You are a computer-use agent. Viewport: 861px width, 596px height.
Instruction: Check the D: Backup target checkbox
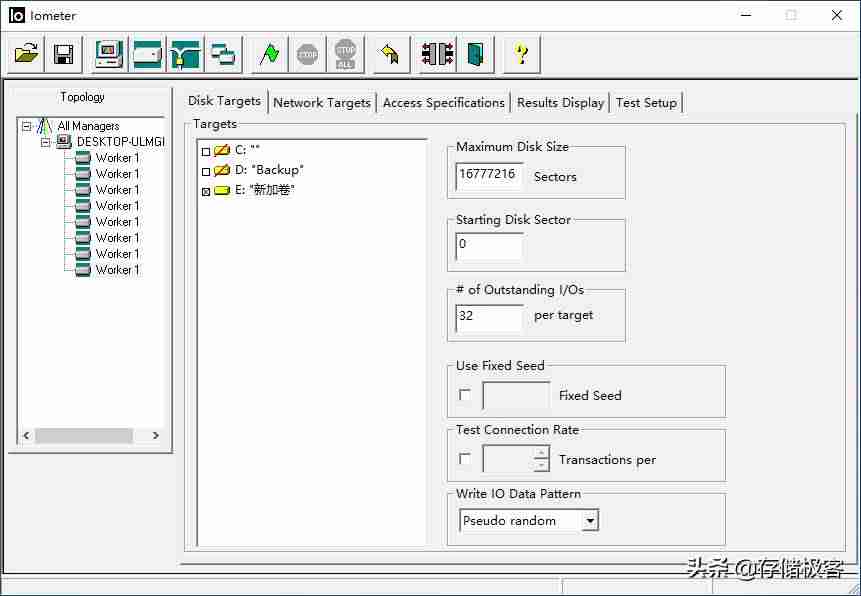coord(206,171)
